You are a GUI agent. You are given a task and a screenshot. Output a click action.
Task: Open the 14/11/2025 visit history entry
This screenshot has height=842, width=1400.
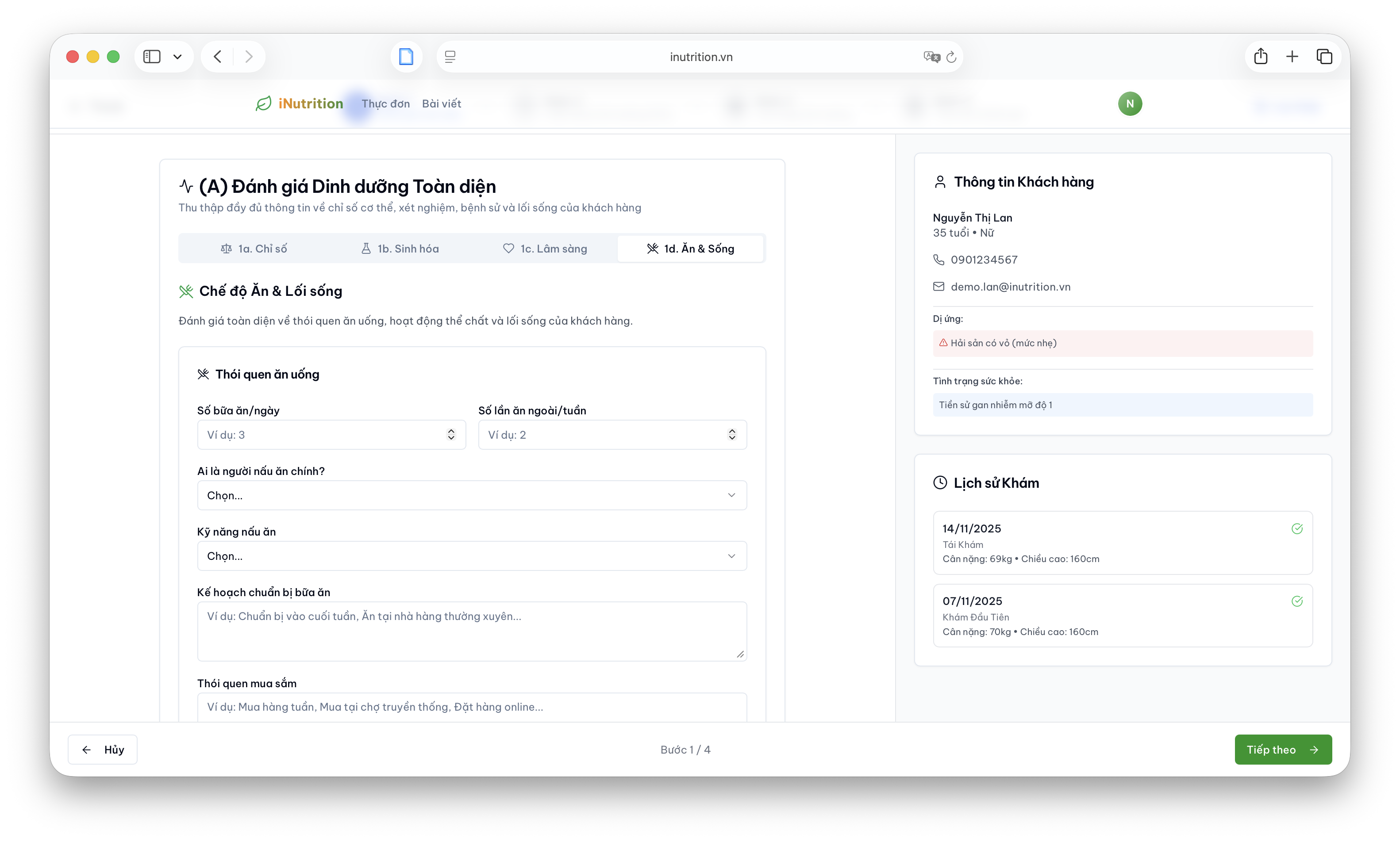coord(1123,543)
